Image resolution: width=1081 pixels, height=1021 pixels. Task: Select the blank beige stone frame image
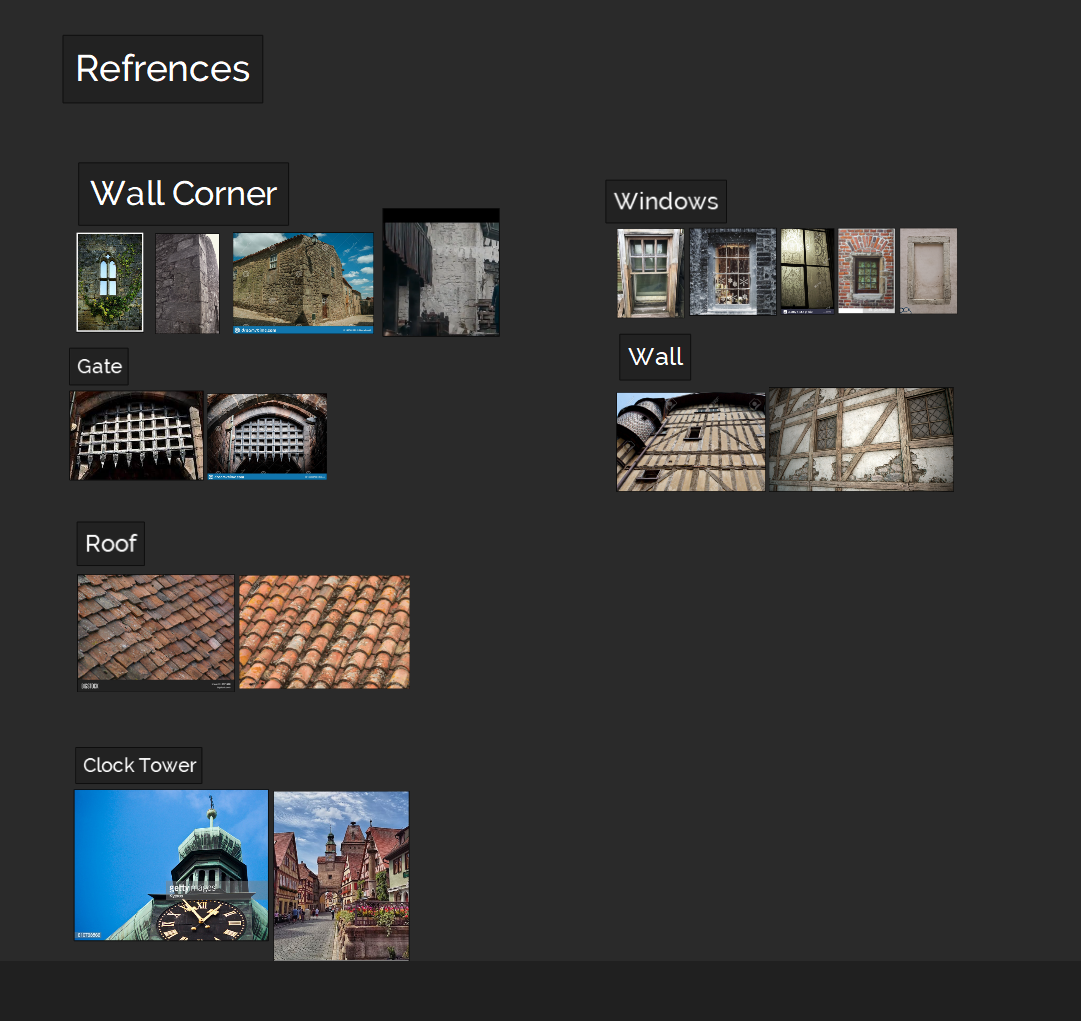pos(929,271)
